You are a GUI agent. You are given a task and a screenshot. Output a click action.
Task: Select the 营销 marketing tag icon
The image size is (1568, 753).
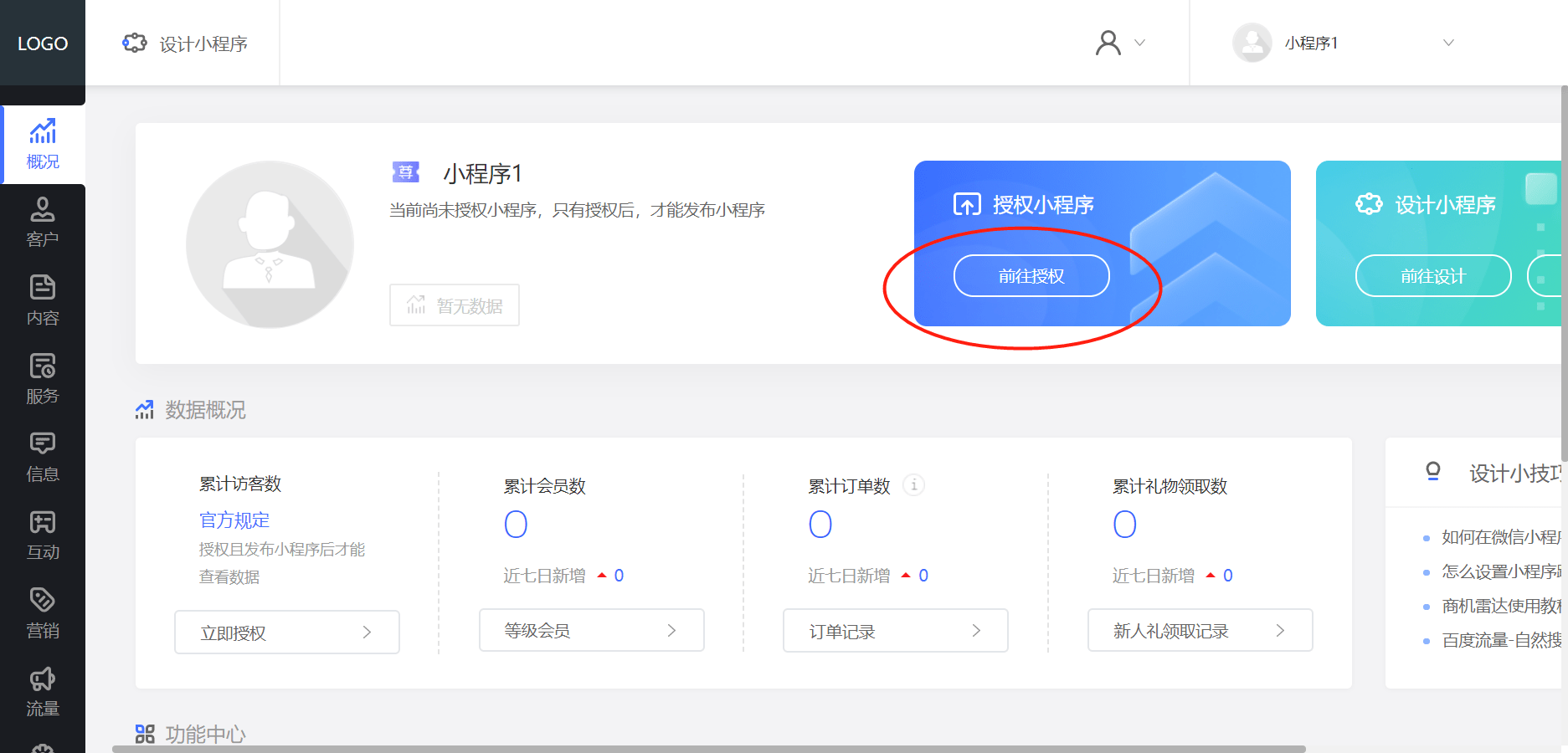point(43,600)
